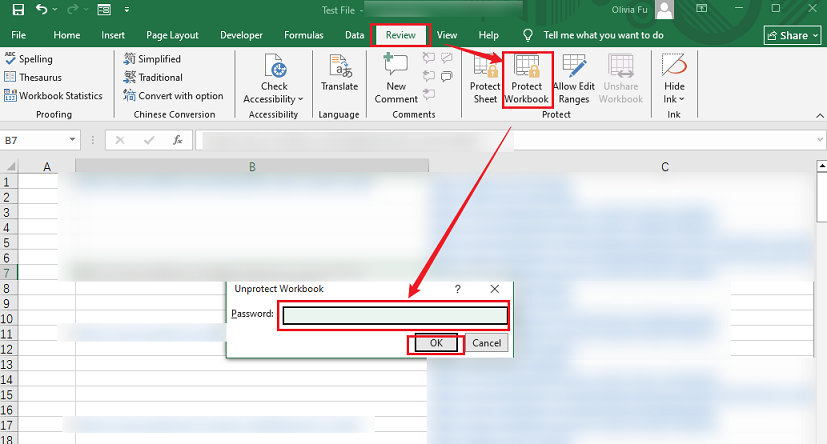Click the Form icon in Quick Access Toolbar
The height and width of the screenshot is (444, 827).
pyautogui.click(x=104, y=9)
